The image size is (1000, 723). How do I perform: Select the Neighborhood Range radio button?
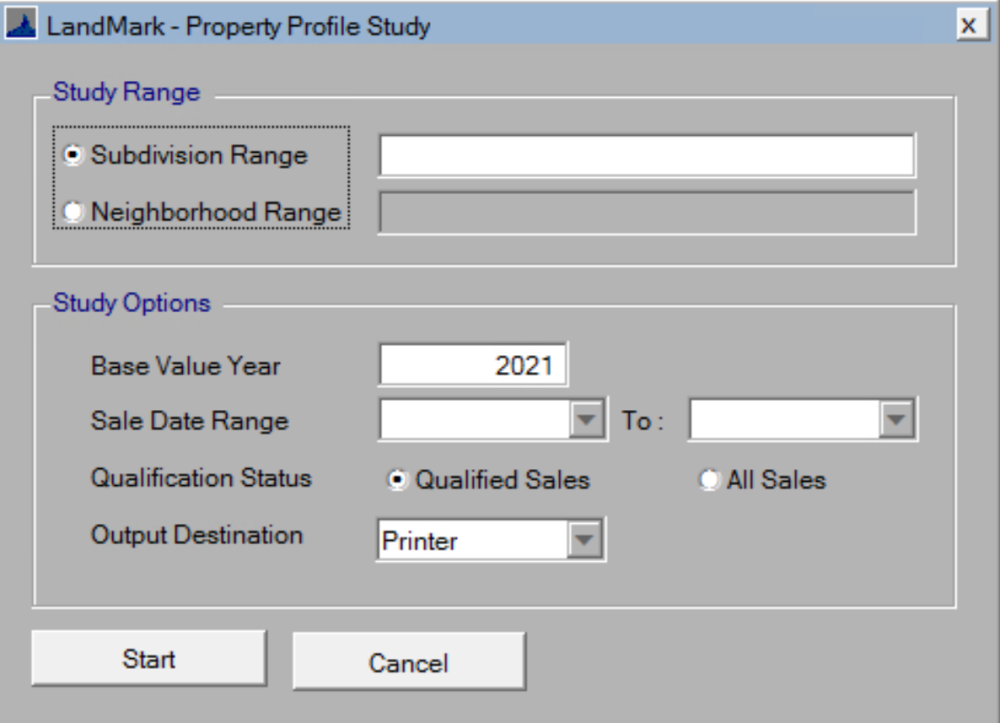73,212
